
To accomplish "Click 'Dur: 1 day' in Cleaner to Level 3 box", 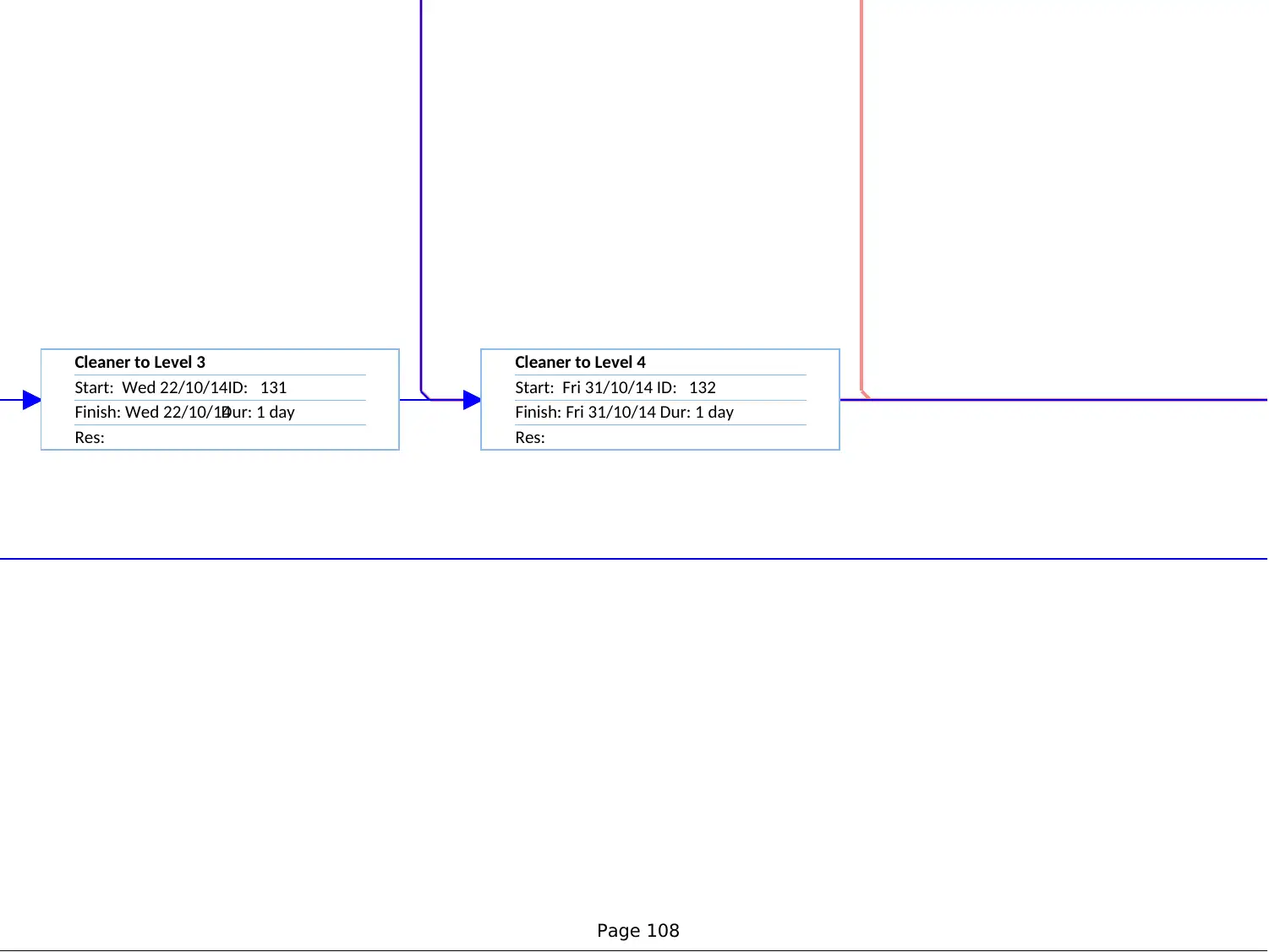I will point(259,413).
